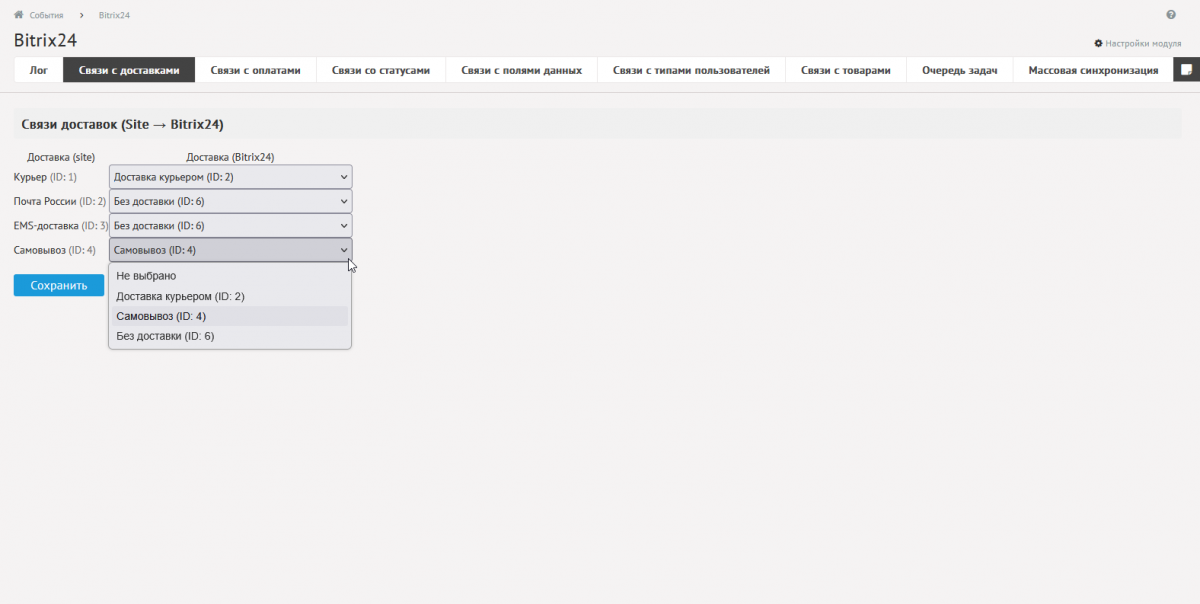This screenshot has width=1200, height=604.
Task: Click the home icon in breadcrumb
Action: 18,15
